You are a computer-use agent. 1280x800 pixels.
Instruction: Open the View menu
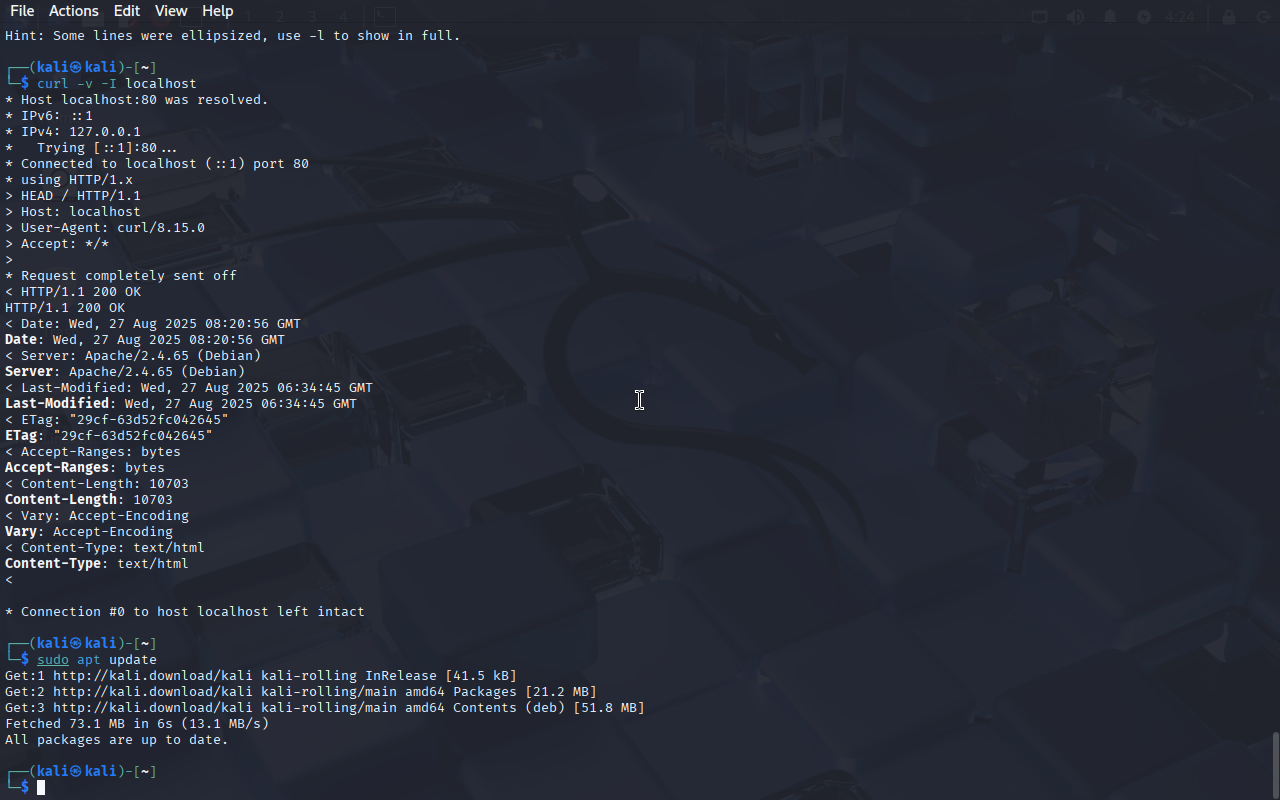(171, 11)
